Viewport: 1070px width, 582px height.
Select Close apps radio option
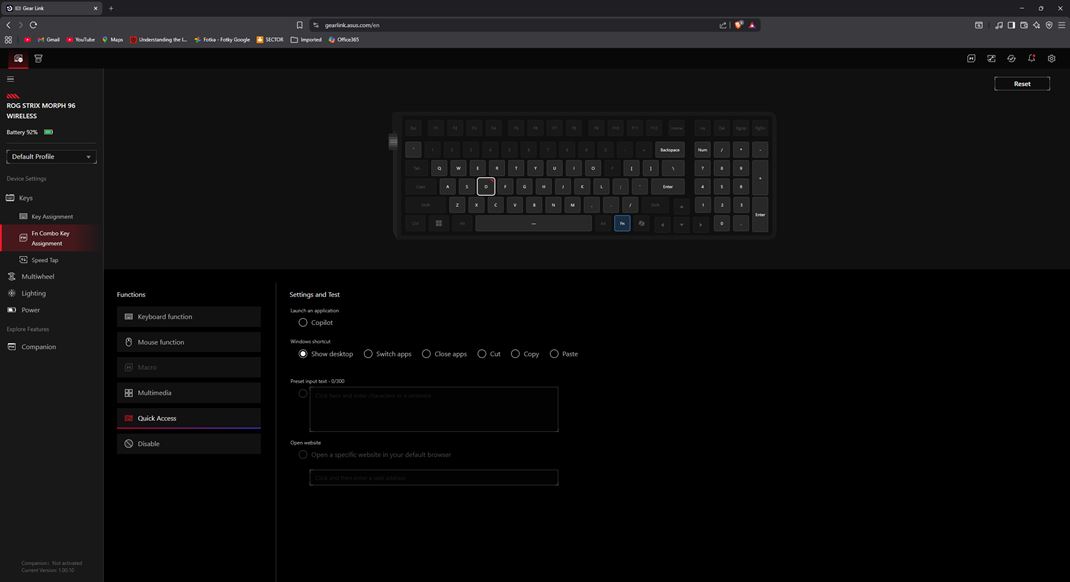click(426, 353)
